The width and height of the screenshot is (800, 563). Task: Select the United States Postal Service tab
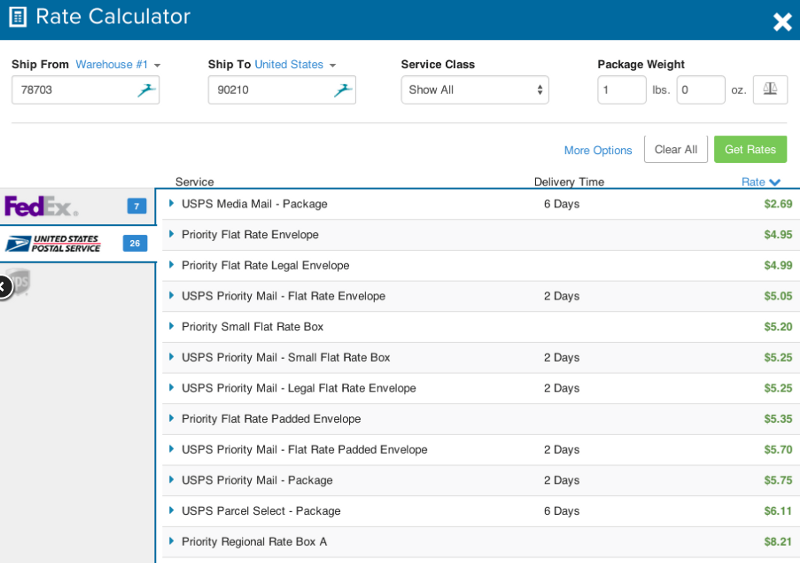tap(78, 243)
